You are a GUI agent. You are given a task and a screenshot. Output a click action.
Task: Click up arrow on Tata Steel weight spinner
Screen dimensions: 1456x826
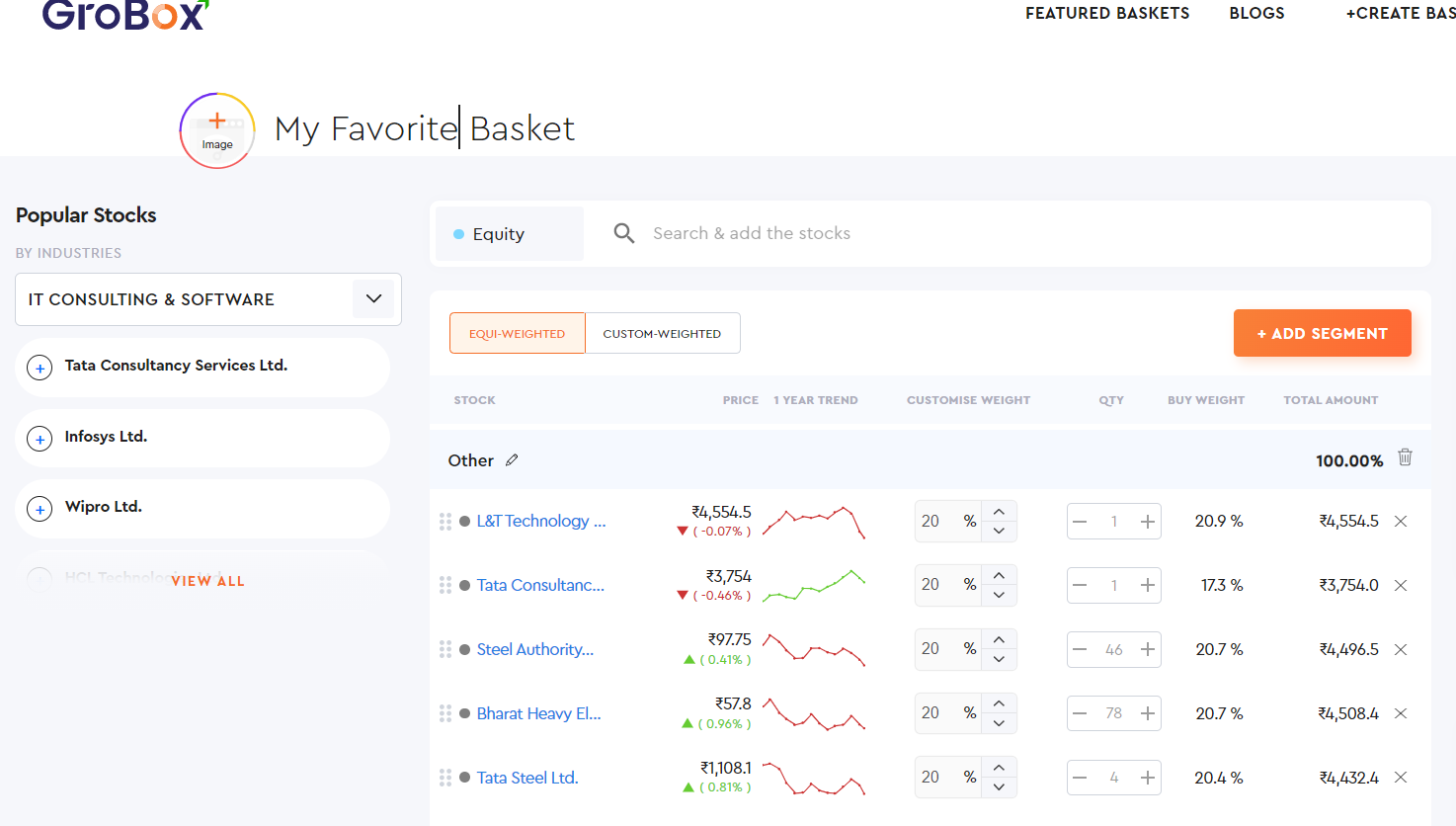coord(999,769)
